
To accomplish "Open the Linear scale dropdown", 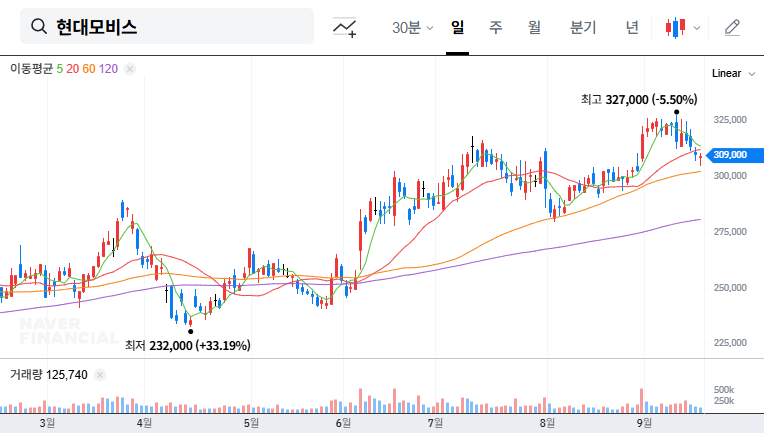I will tap(733, 74).
